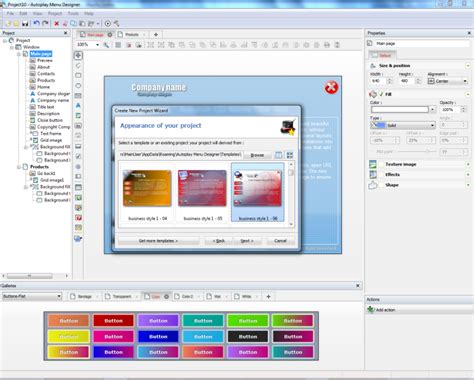Select business style 1 - 04 template thumbnail
The height and width of the screenshot is (380, 474).
click(147, 188)
